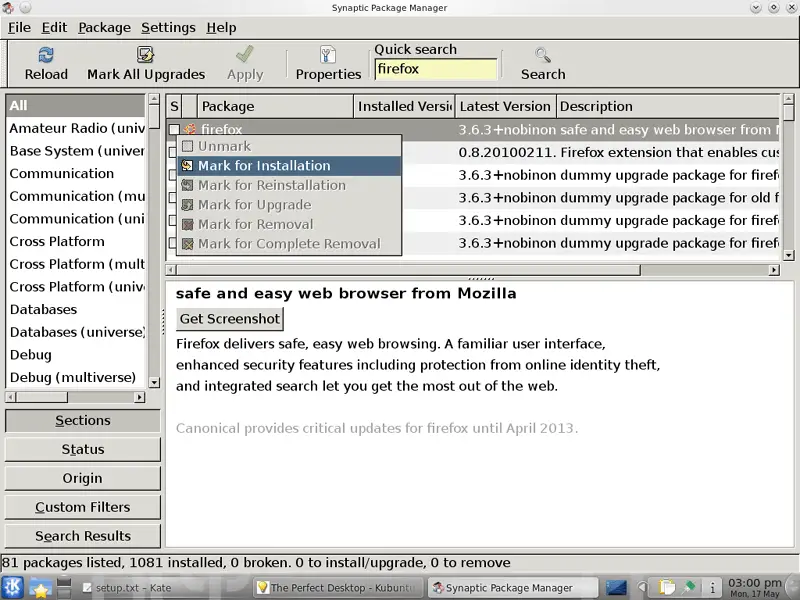Switch to the Status filter view
The height and width of the screenshot is (600, 800).
[x=83, y=449]
